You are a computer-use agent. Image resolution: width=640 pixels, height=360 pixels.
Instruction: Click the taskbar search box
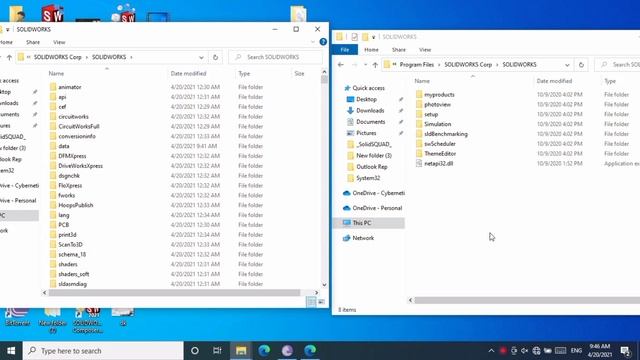103,351
